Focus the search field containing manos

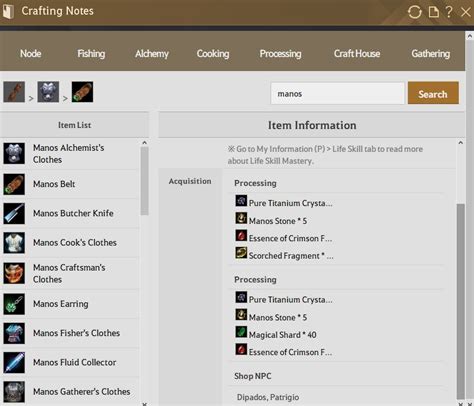click(x=337, y=94)
